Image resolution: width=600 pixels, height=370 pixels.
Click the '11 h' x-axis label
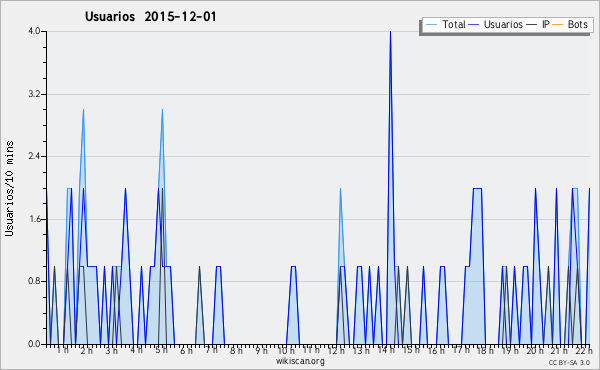coord(311,350)
